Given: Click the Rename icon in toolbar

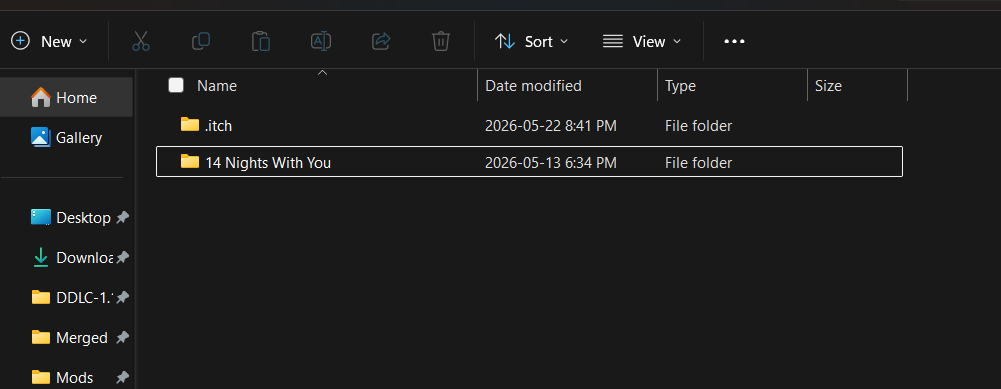Looking at the screenshot, I should (320, 42).
